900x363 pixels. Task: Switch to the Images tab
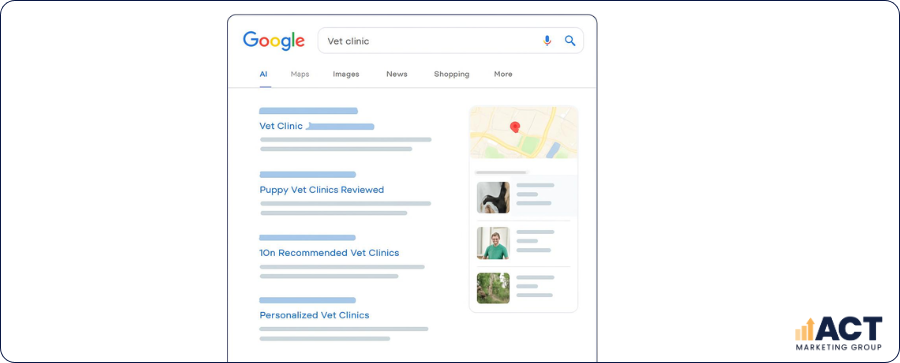point(346,74)
